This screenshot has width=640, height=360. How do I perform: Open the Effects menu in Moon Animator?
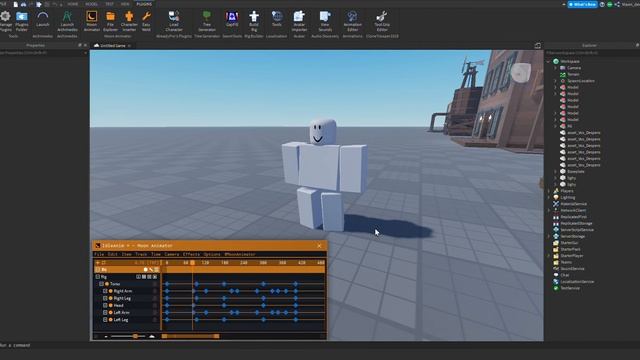pos(191,254)
